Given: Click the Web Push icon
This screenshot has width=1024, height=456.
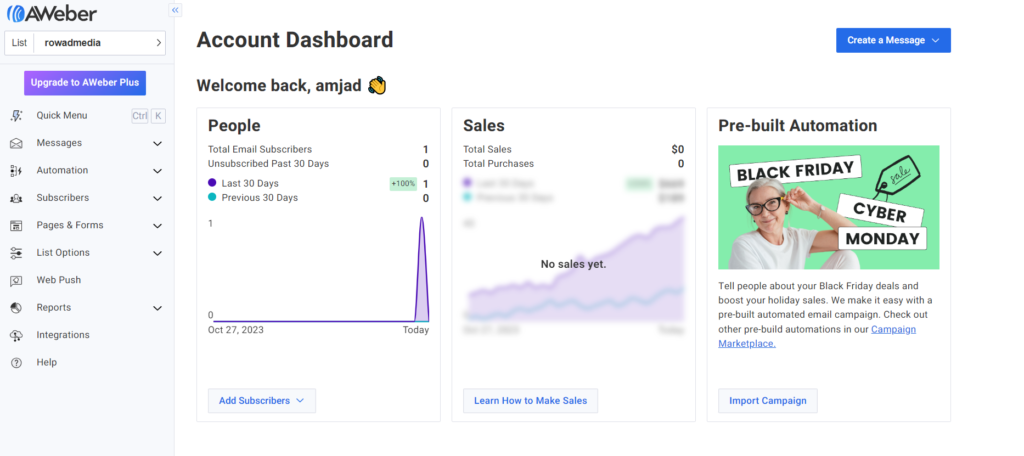Looking at the screenshot, I should coord(16,280).
